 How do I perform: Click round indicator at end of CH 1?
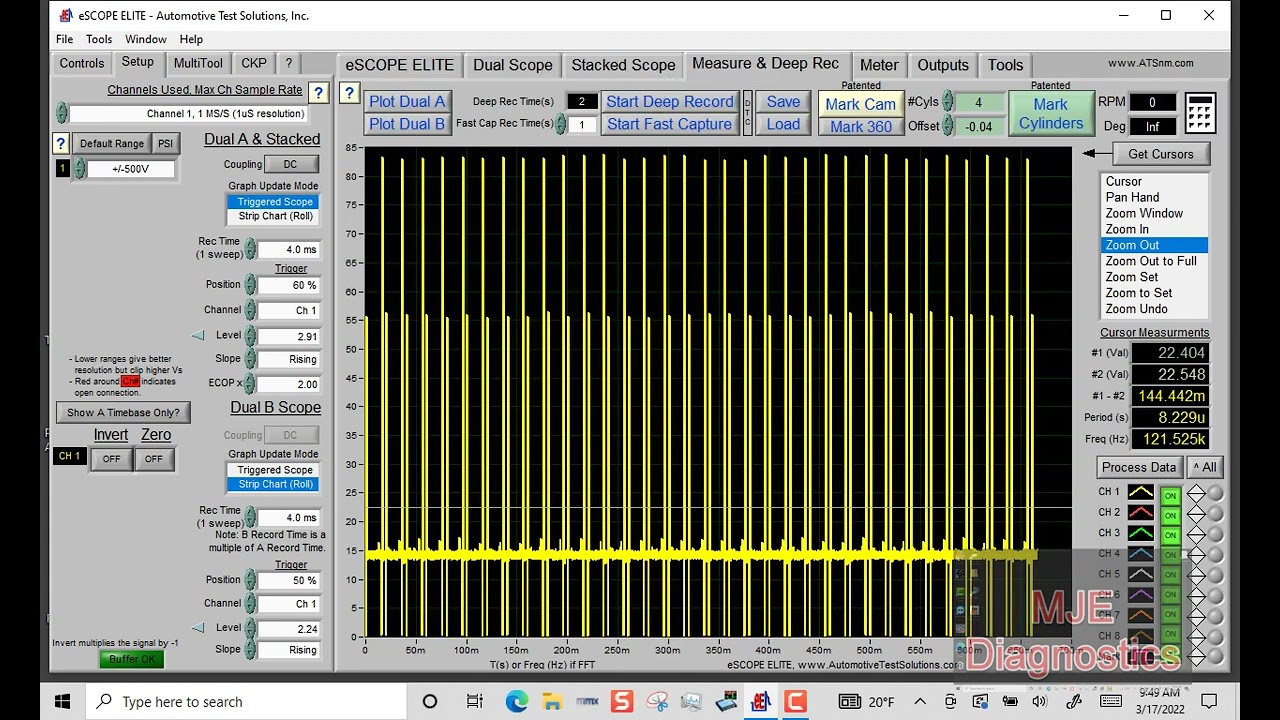coord(1215,493)
